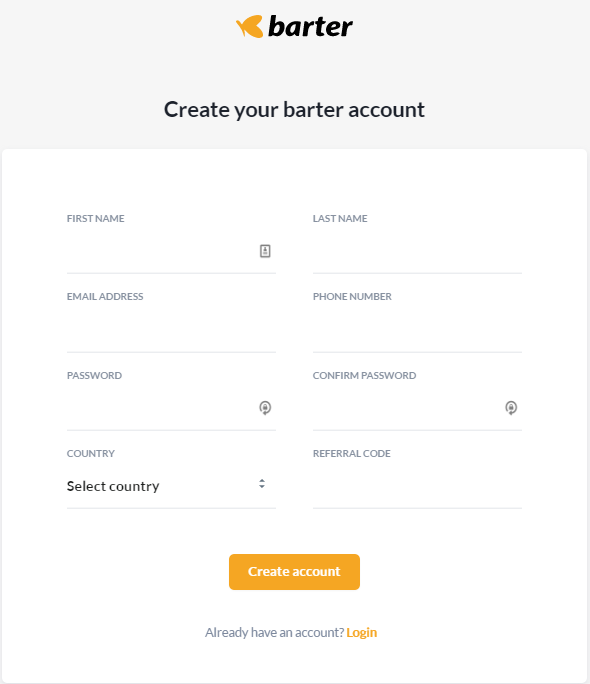The height and width of the screenshot is (684, 590).
Task: Click the REFERRAL CODE field label
Action: [x=351, y=454]
